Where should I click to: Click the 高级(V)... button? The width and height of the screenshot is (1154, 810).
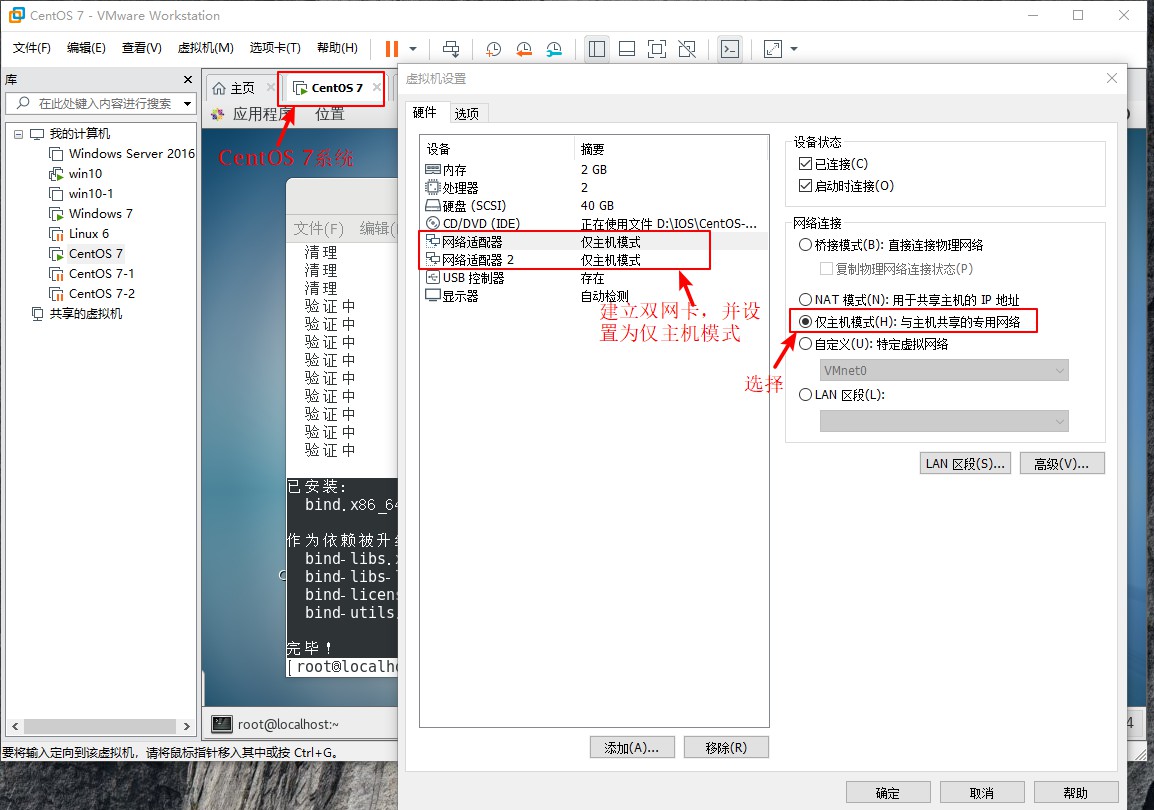pos(1061,463)
